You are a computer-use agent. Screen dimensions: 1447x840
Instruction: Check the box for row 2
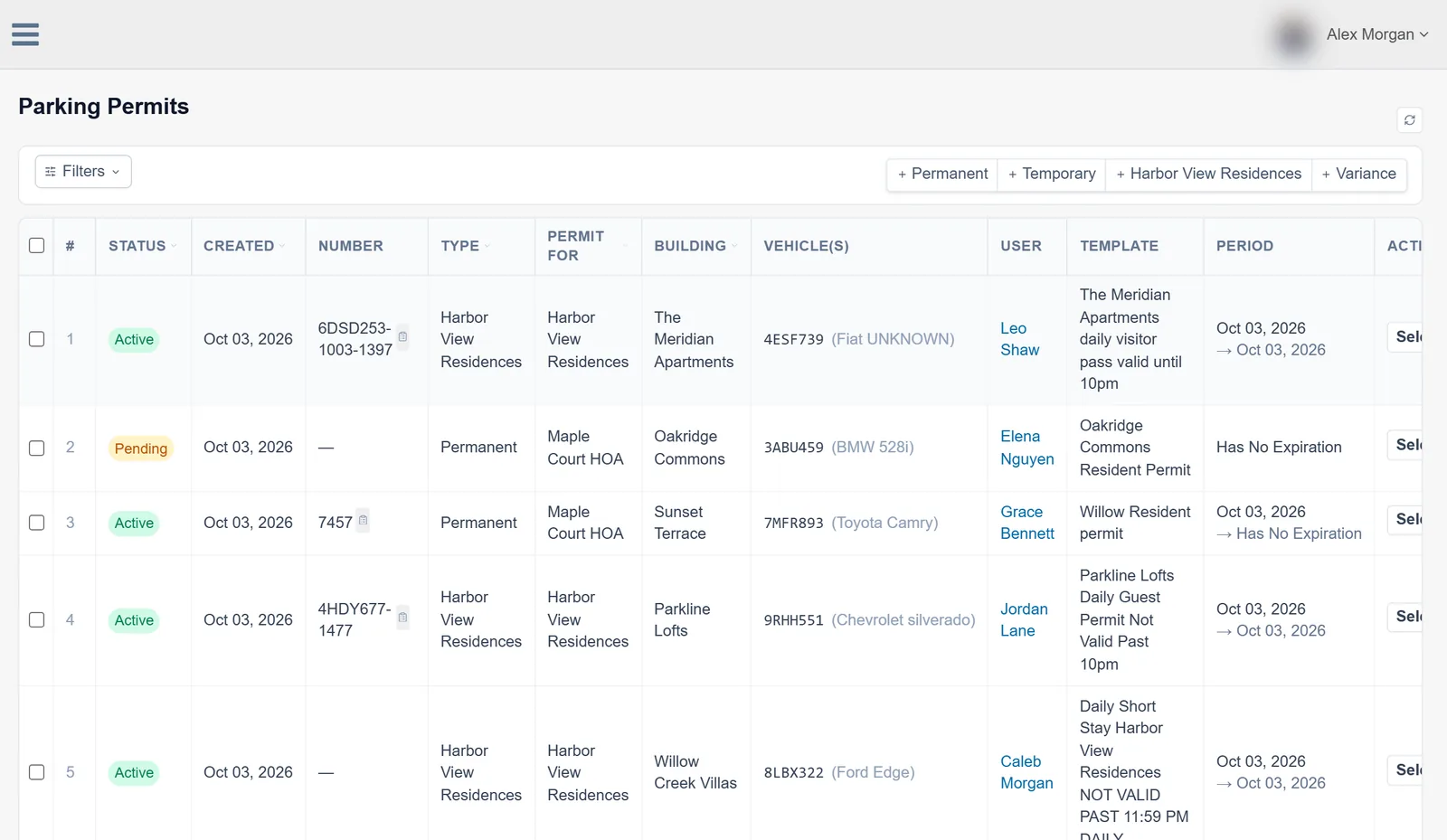(x=36, y=448)
